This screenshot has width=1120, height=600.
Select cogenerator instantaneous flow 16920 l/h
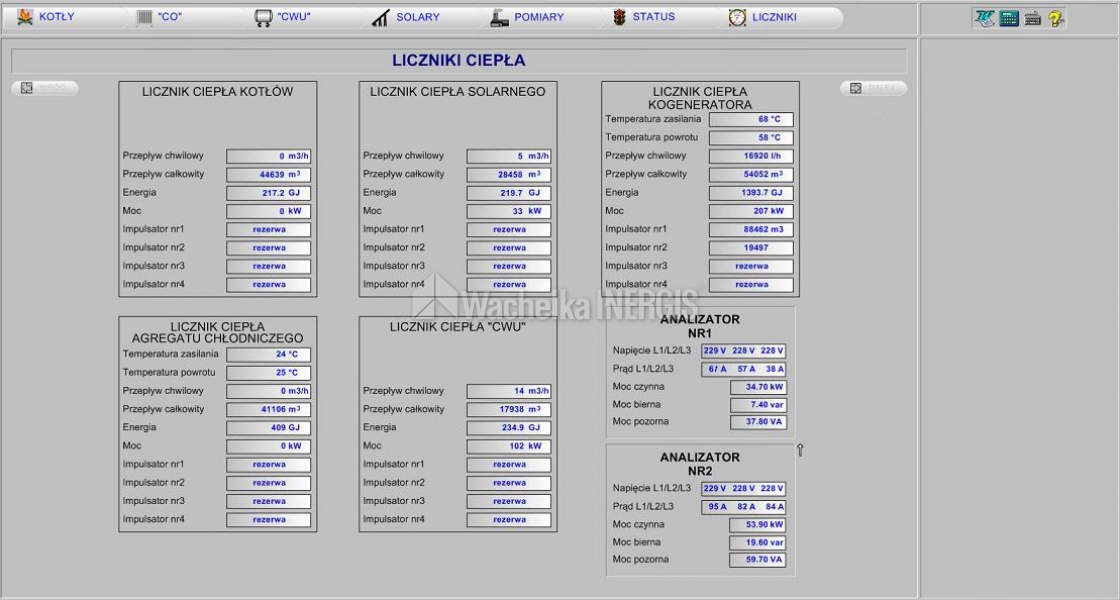751,156
